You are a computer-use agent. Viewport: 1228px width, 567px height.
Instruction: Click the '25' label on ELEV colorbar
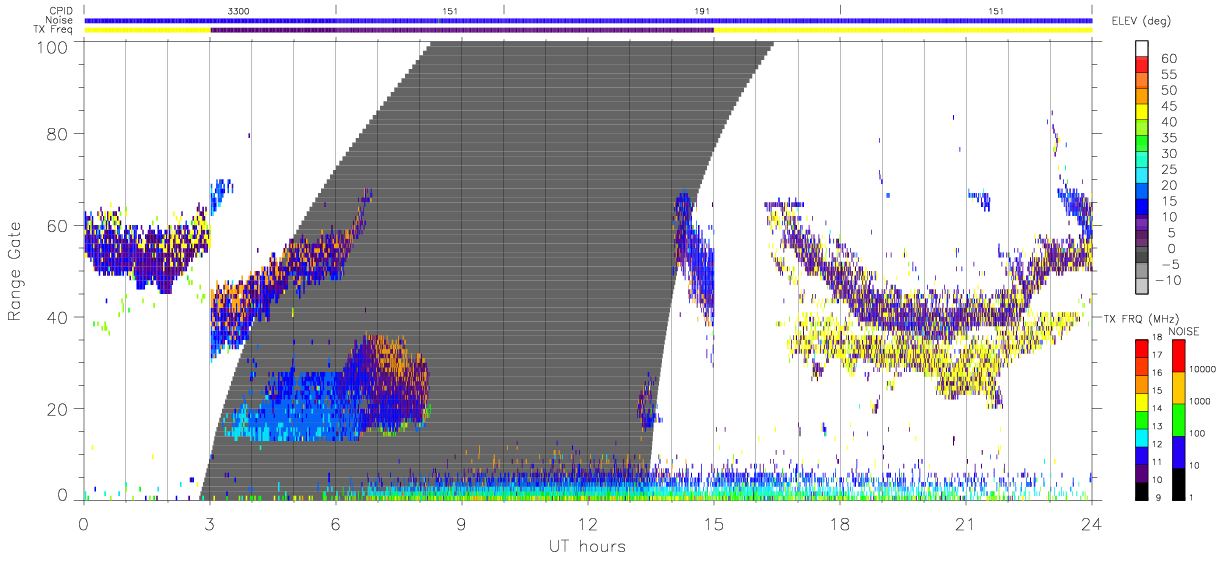coord(1168,171)
